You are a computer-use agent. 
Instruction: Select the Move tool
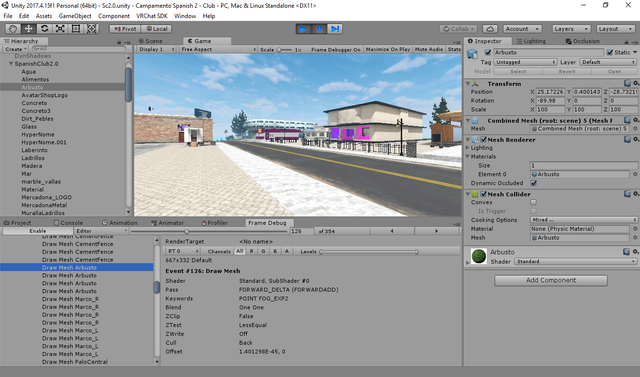29,29
